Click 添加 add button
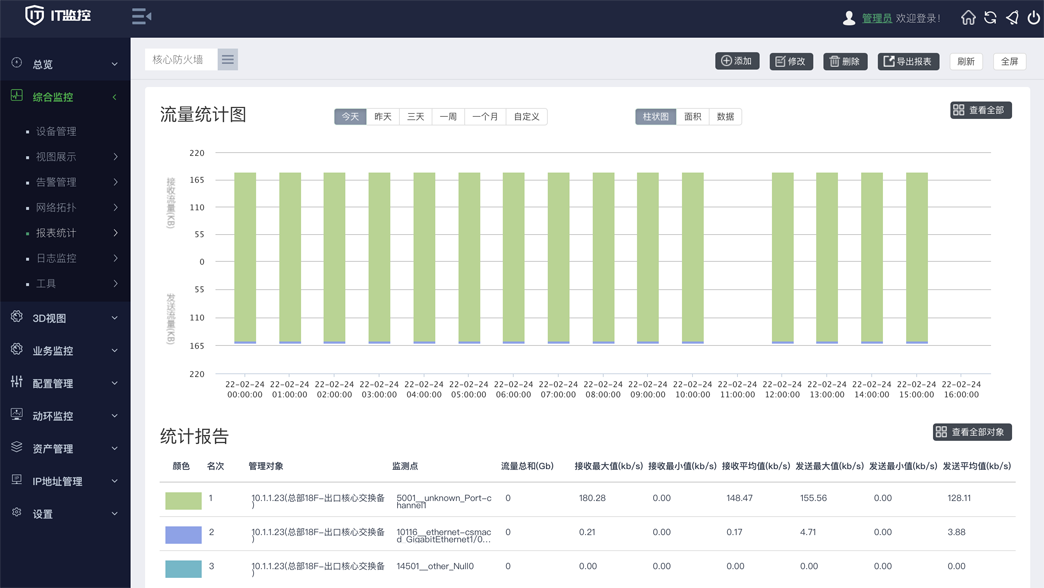The width and height of the screenshot is (1044, 588). (737, 61)
